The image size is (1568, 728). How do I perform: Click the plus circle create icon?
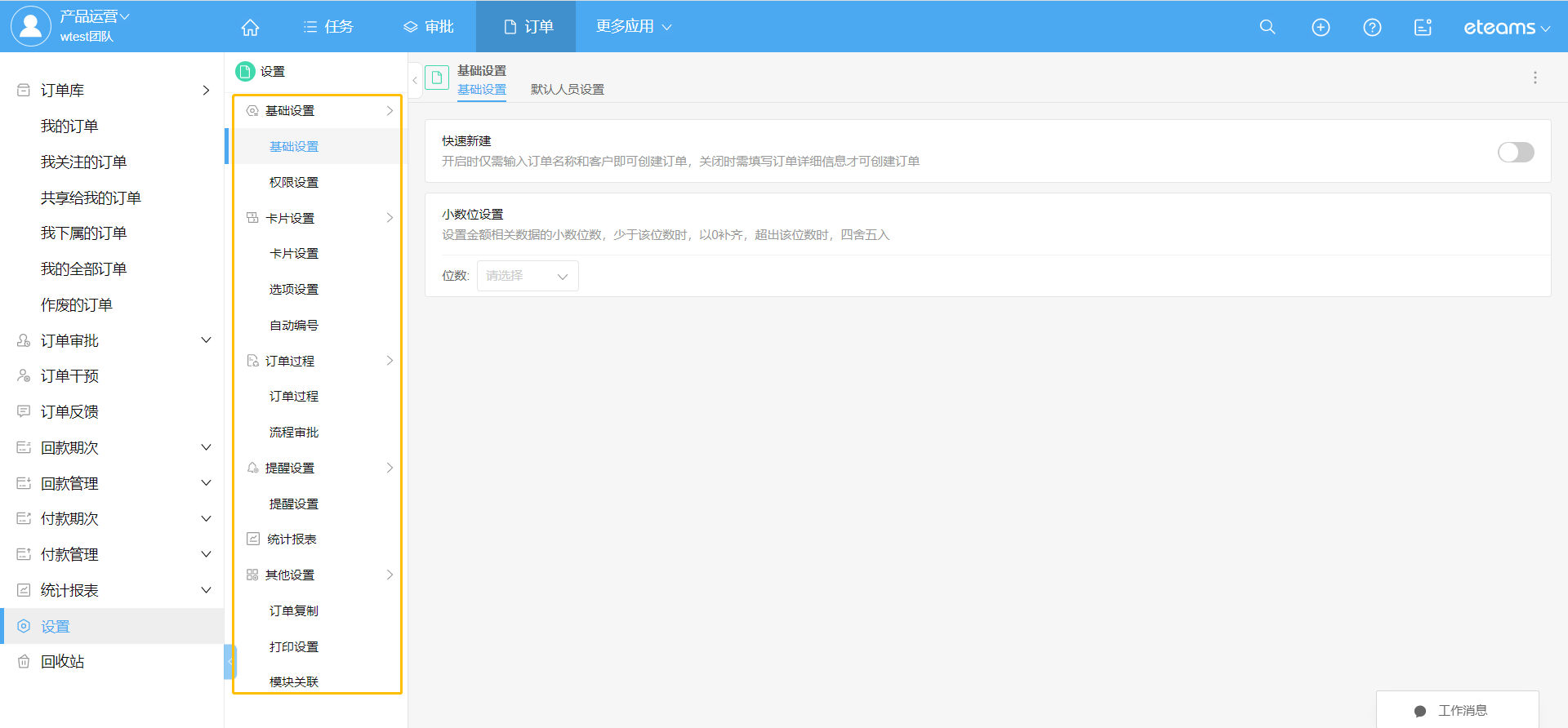pos(1321,27)
